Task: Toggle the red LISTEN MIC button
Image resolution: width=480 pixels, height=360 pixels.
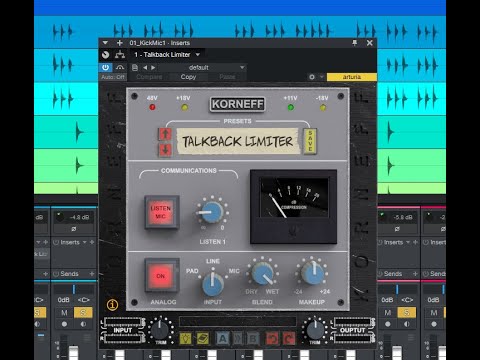Action: (161, 212)
